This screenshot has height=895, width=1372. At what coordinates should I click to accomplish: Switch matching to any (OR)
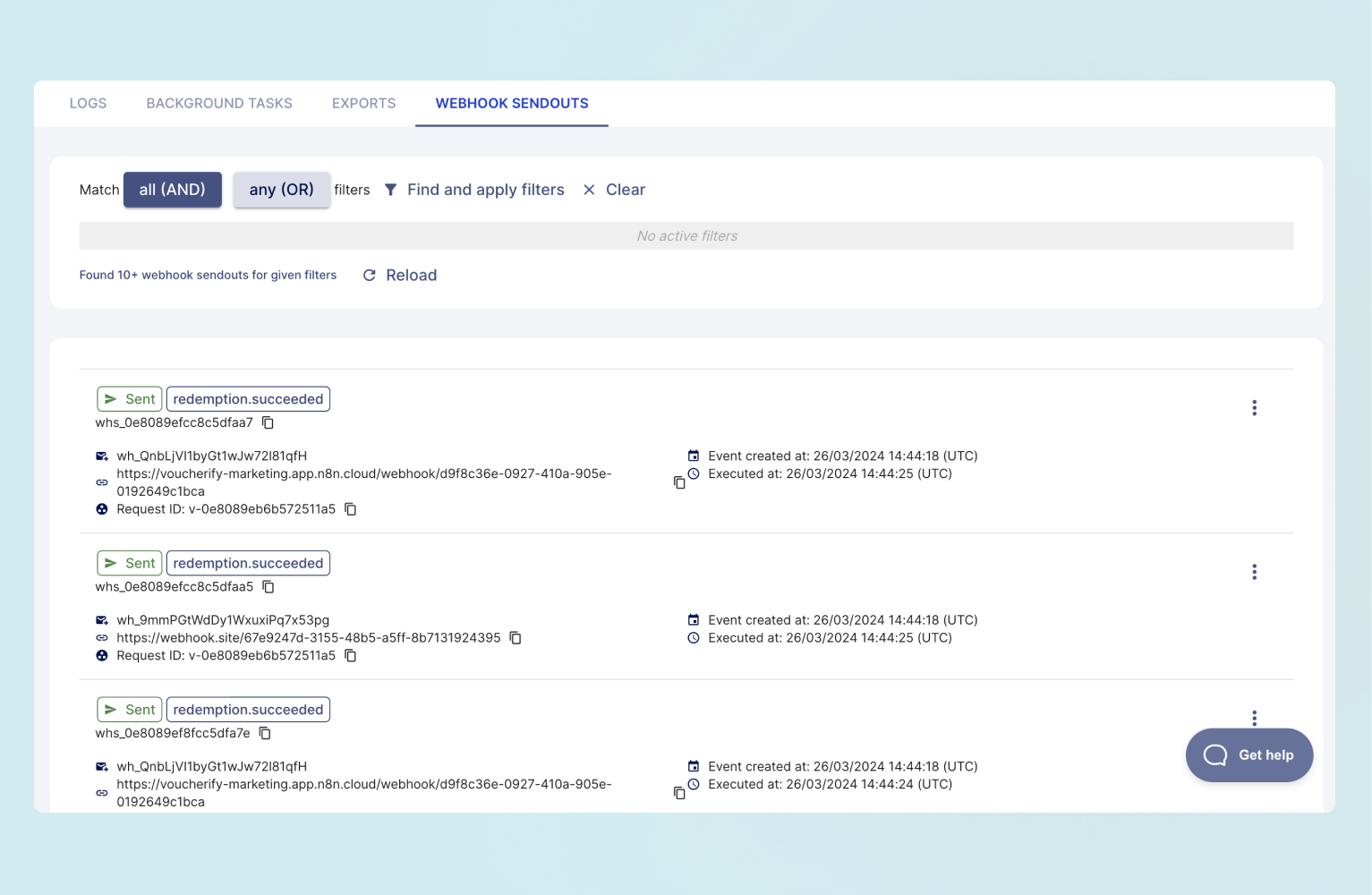(x=281, y=190)
